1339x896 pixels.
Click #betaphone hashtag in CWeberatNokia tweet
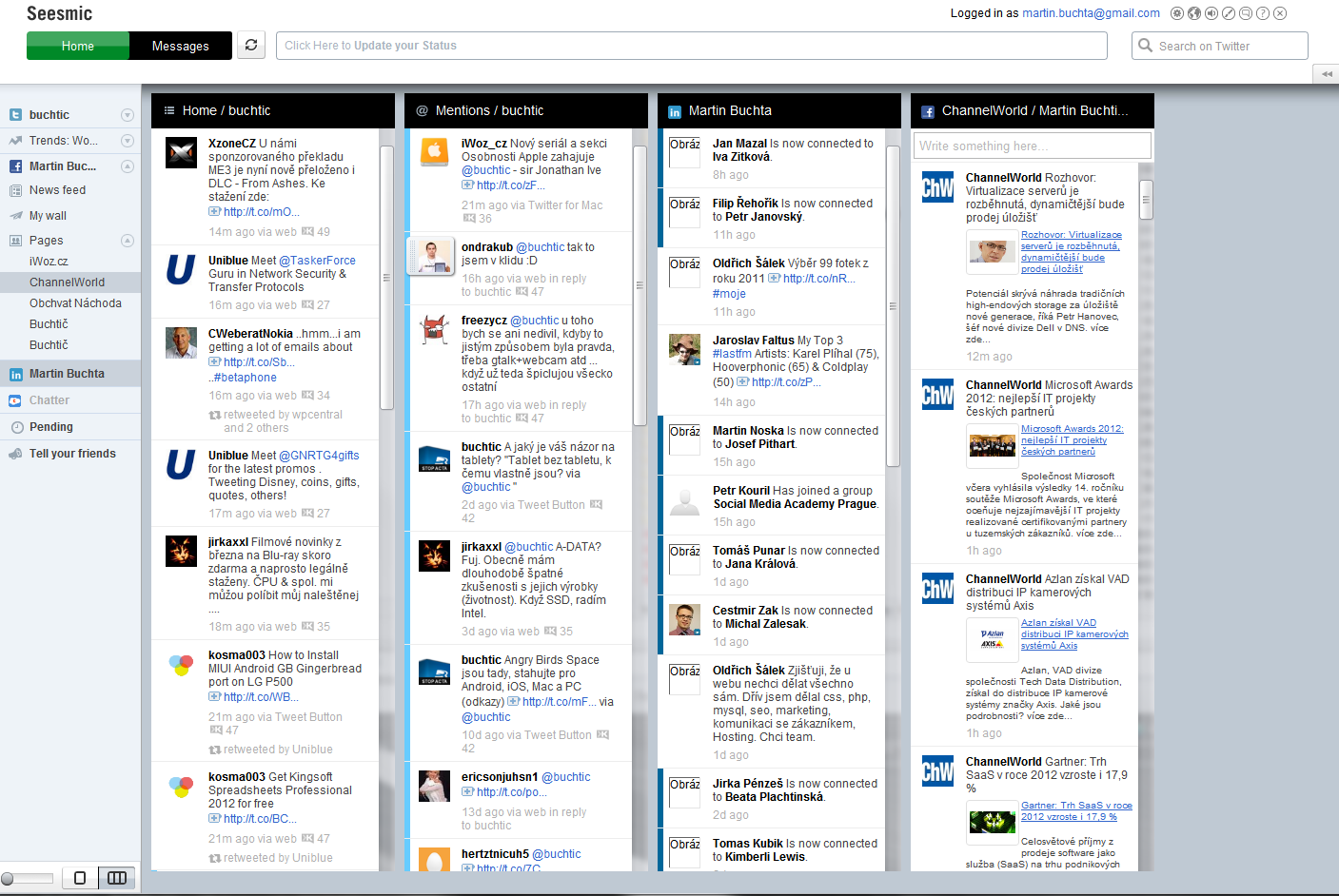coord(245,378)
